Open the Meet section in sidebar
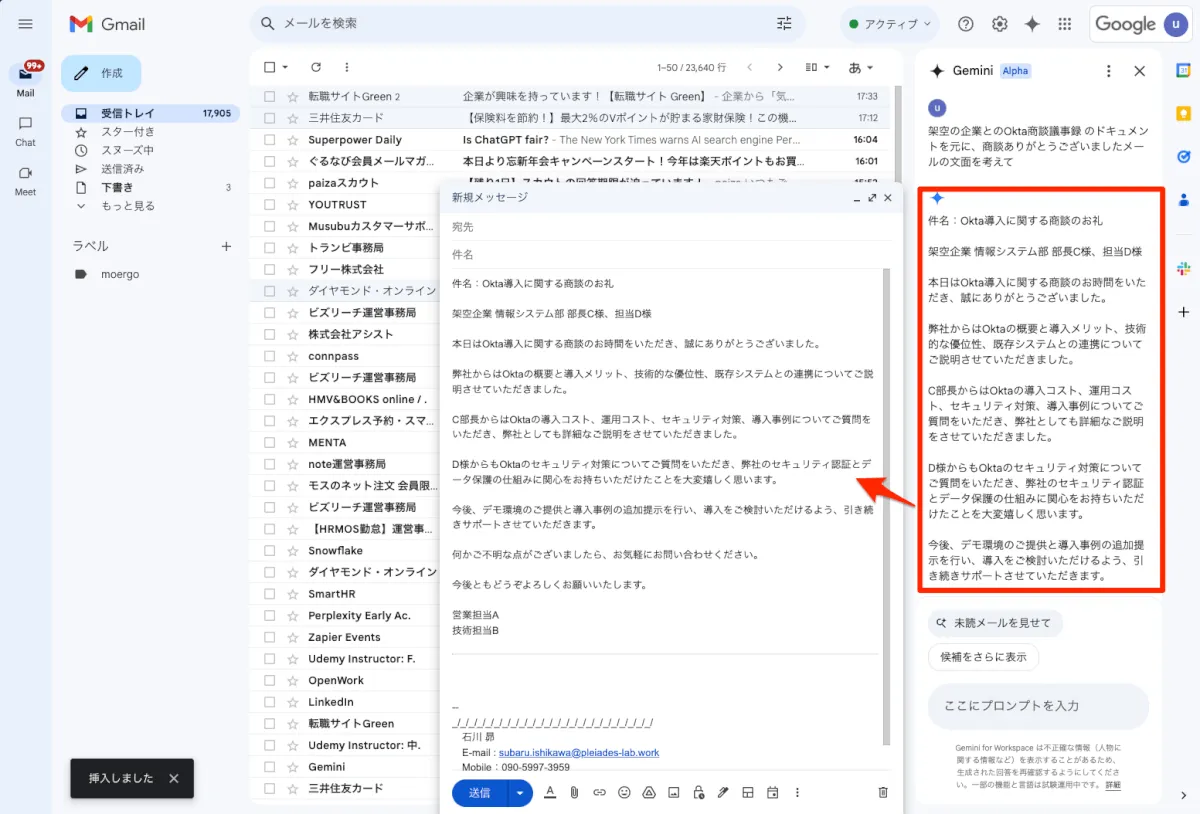 26,180
